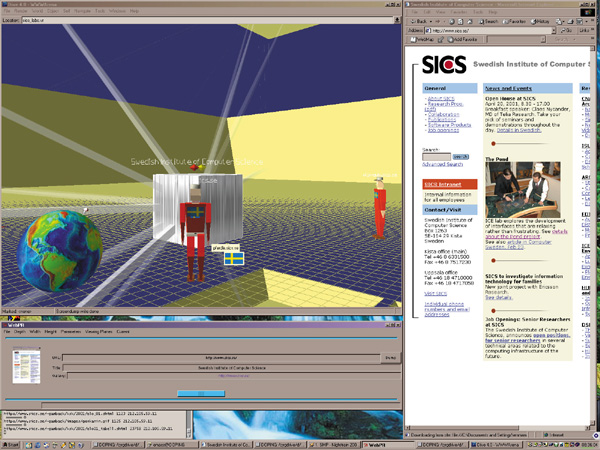This screenshot has width=600, height=450.
Task: Open the Tools menu in Internet Explorer
Action: (x=478, y=12)
